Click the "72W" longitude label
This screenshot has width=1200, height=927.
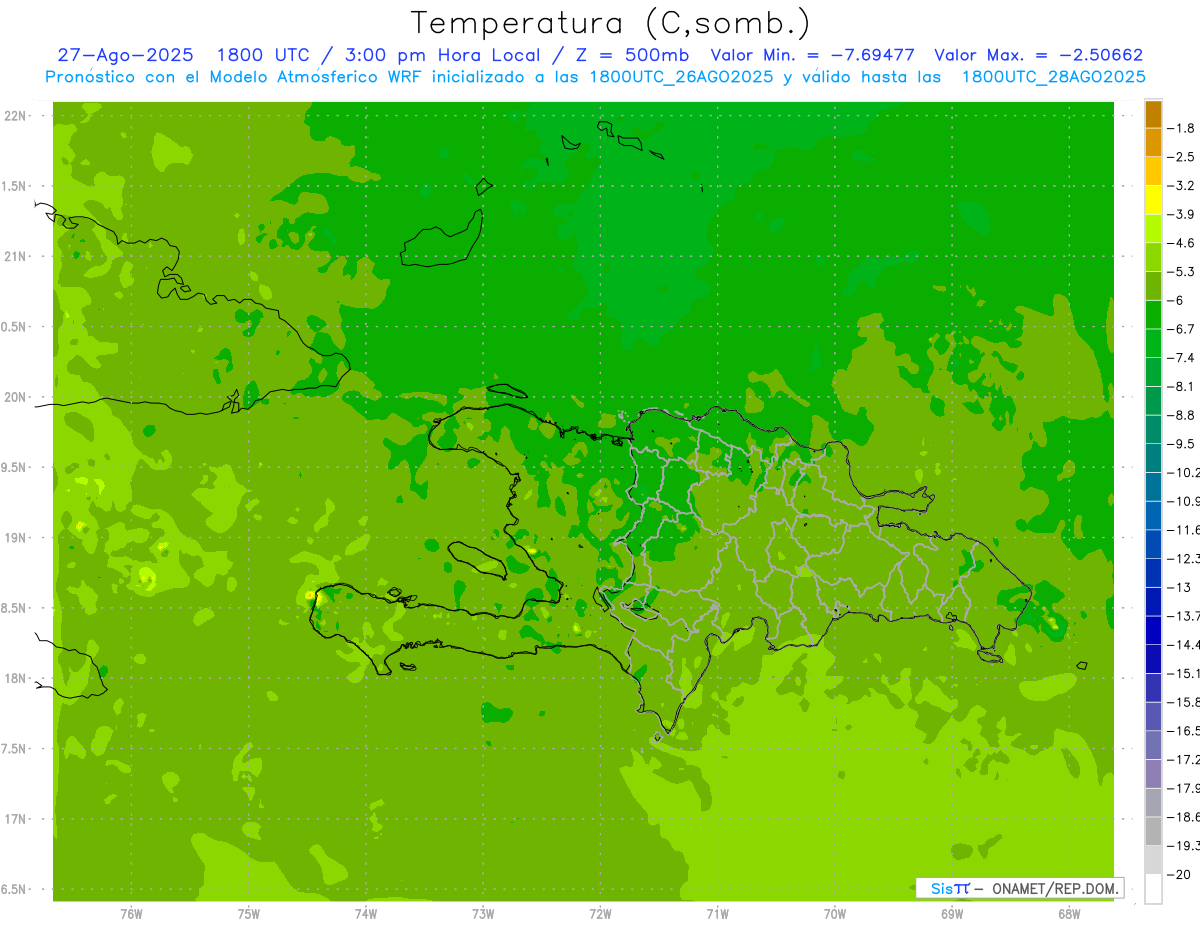600,914
